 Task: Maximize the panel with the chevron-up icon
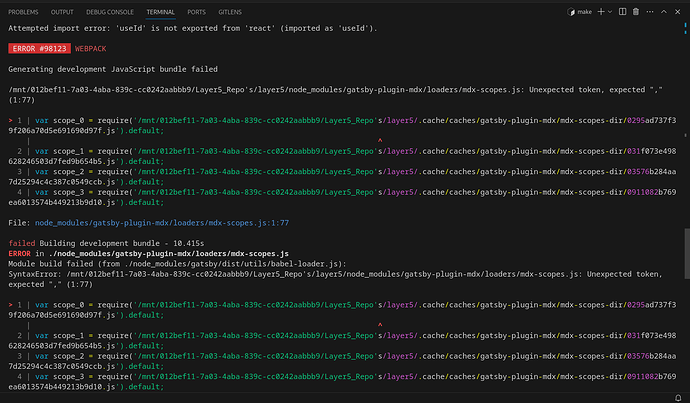664,12
